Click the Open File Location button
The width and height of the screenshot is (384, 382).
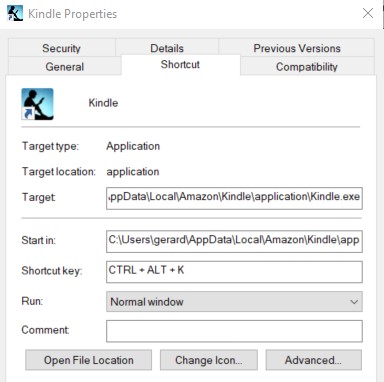(x=89, y=360)
